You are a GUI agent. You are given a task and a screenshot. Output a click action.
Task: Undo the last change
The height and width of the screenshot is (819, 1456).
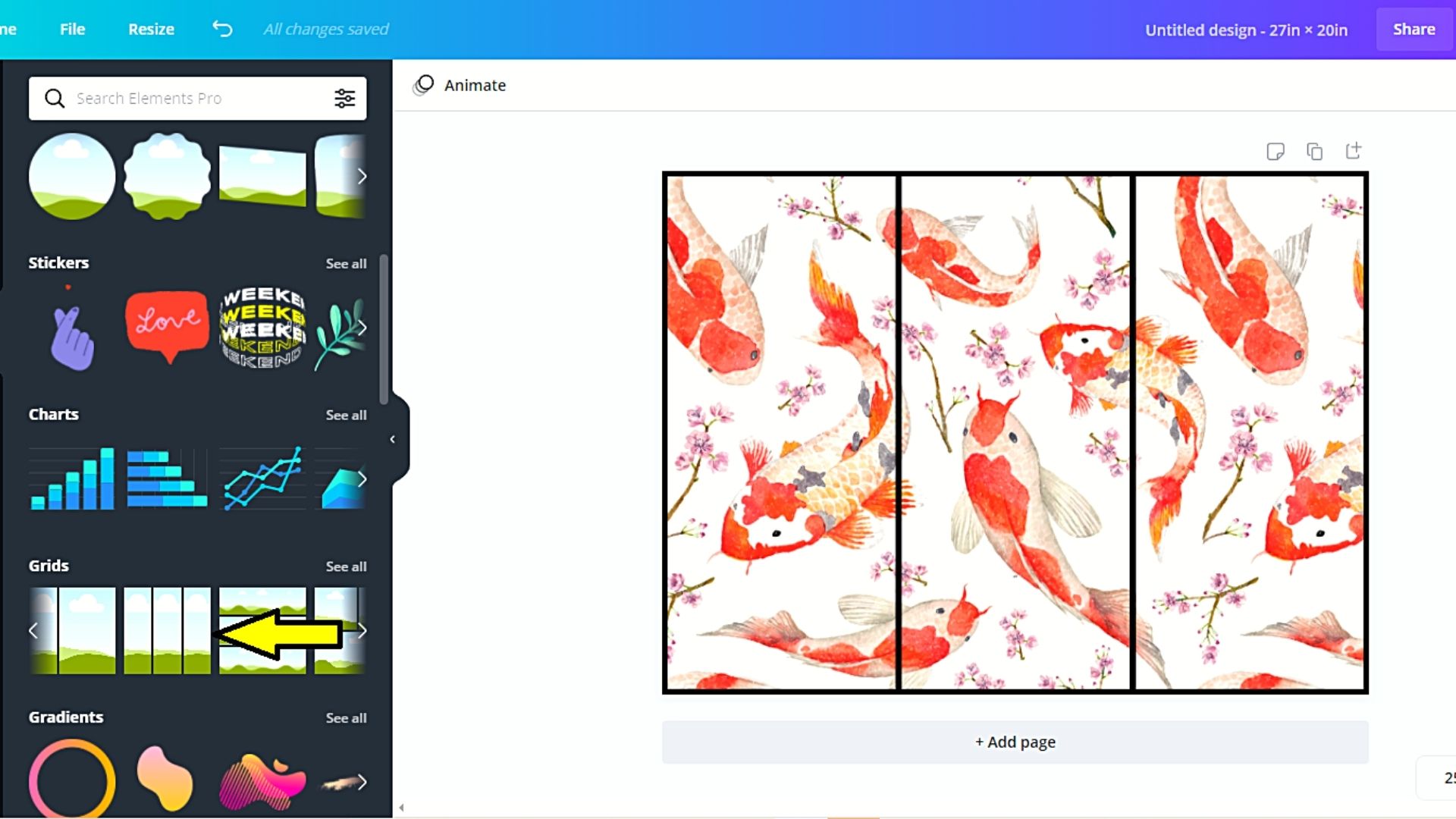point(222,29)
